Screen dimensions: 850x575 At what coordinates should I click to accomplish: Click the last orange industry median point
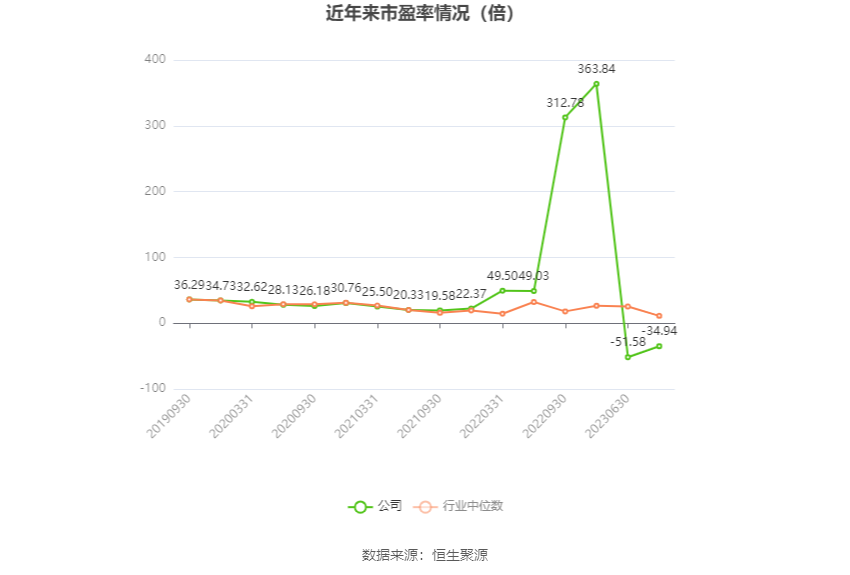tap(659, 316)
